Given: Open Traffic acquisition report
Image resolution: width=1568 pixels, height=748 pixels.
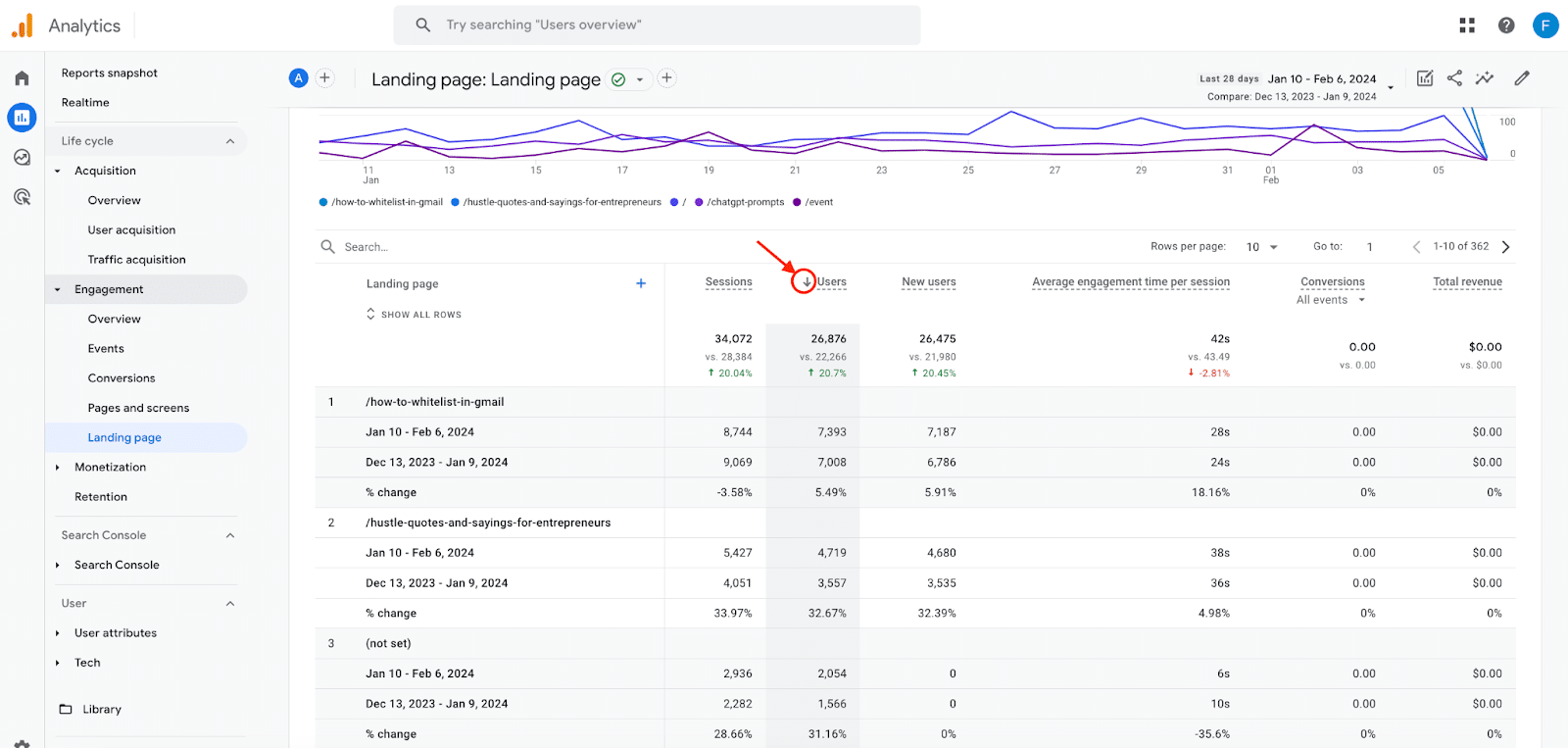Looking at the screenshot, I should pos(136,260).
